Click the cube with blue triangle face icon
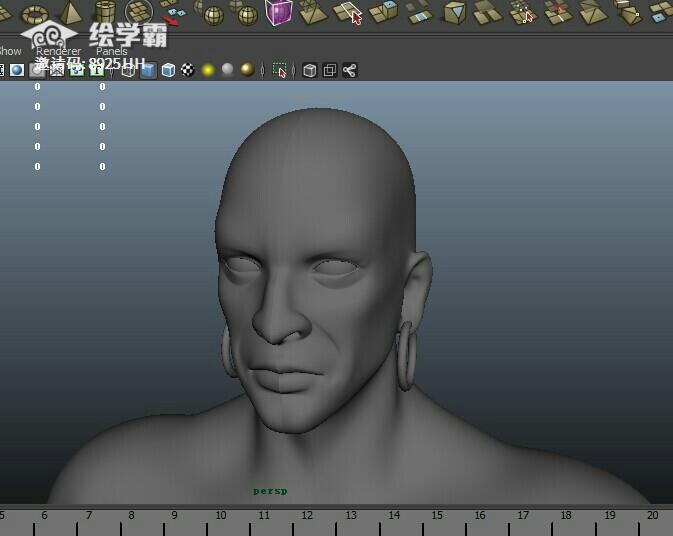This screenshot has height=536, width=673. coord(455,12)
